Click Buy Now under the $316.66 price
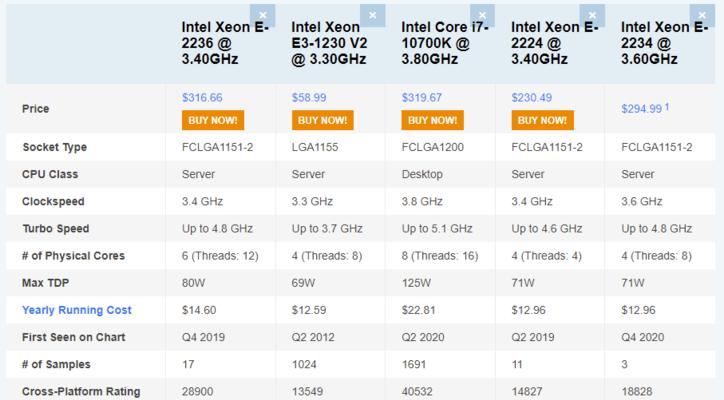Viewport: 724px width, 400px height. coord(213,120)
